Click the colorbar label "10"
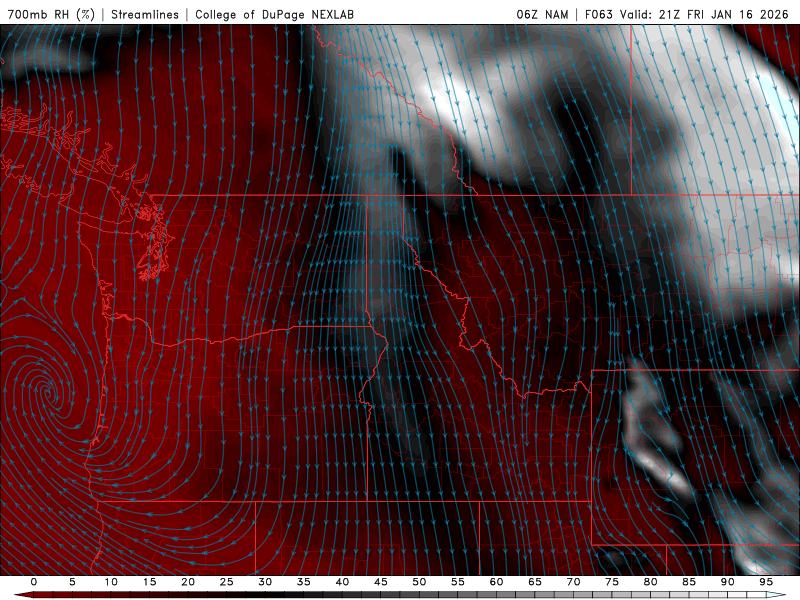The width and height of the screenshot is (800, 600). 111,582
